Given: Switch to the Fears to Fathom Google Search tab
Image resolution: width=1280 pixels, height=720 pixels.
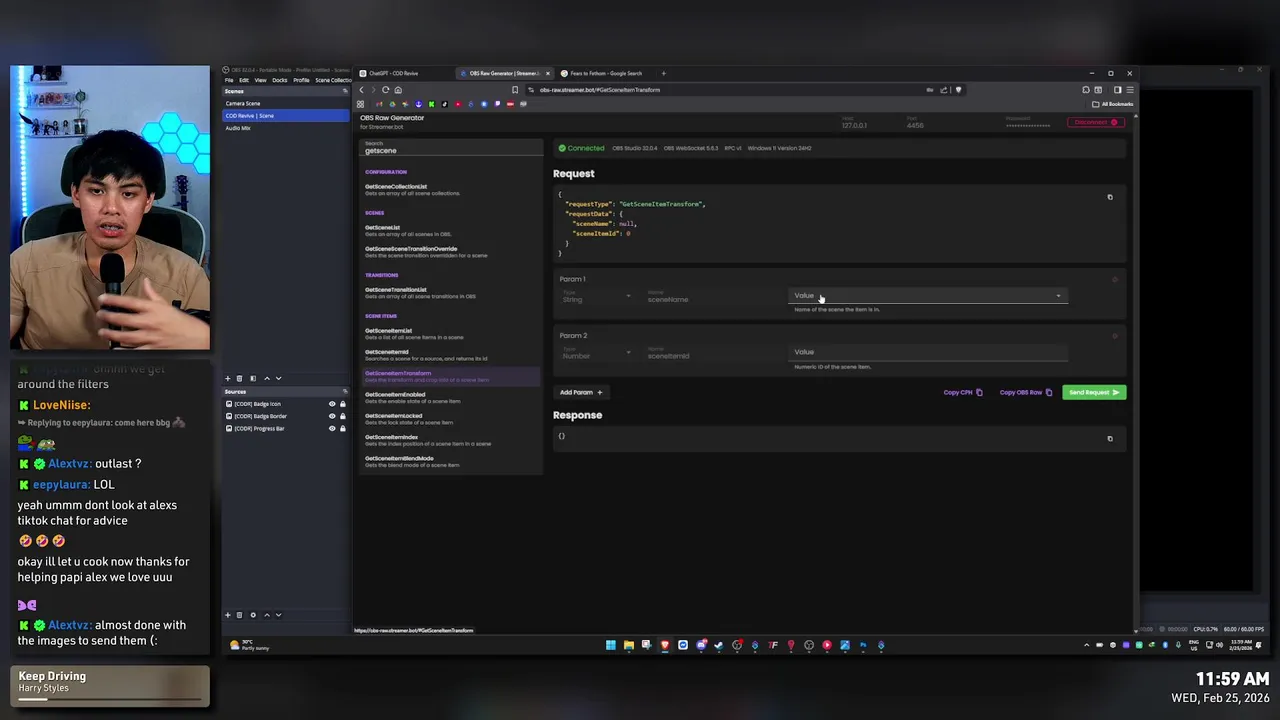Looking at the screenshot, I should (606, 73).
